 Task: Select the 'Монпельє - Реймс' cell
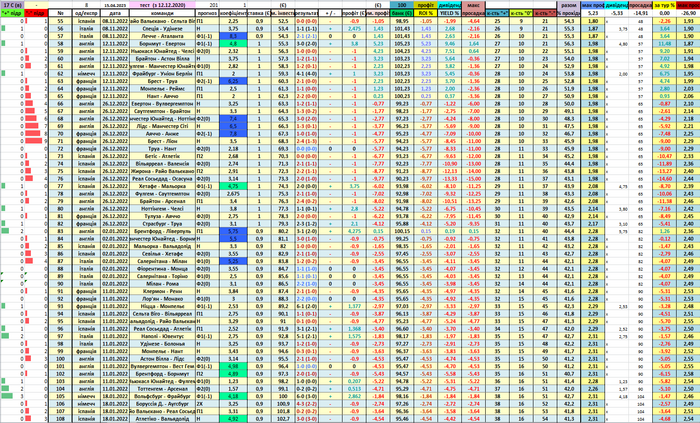[x=162, y=89]
